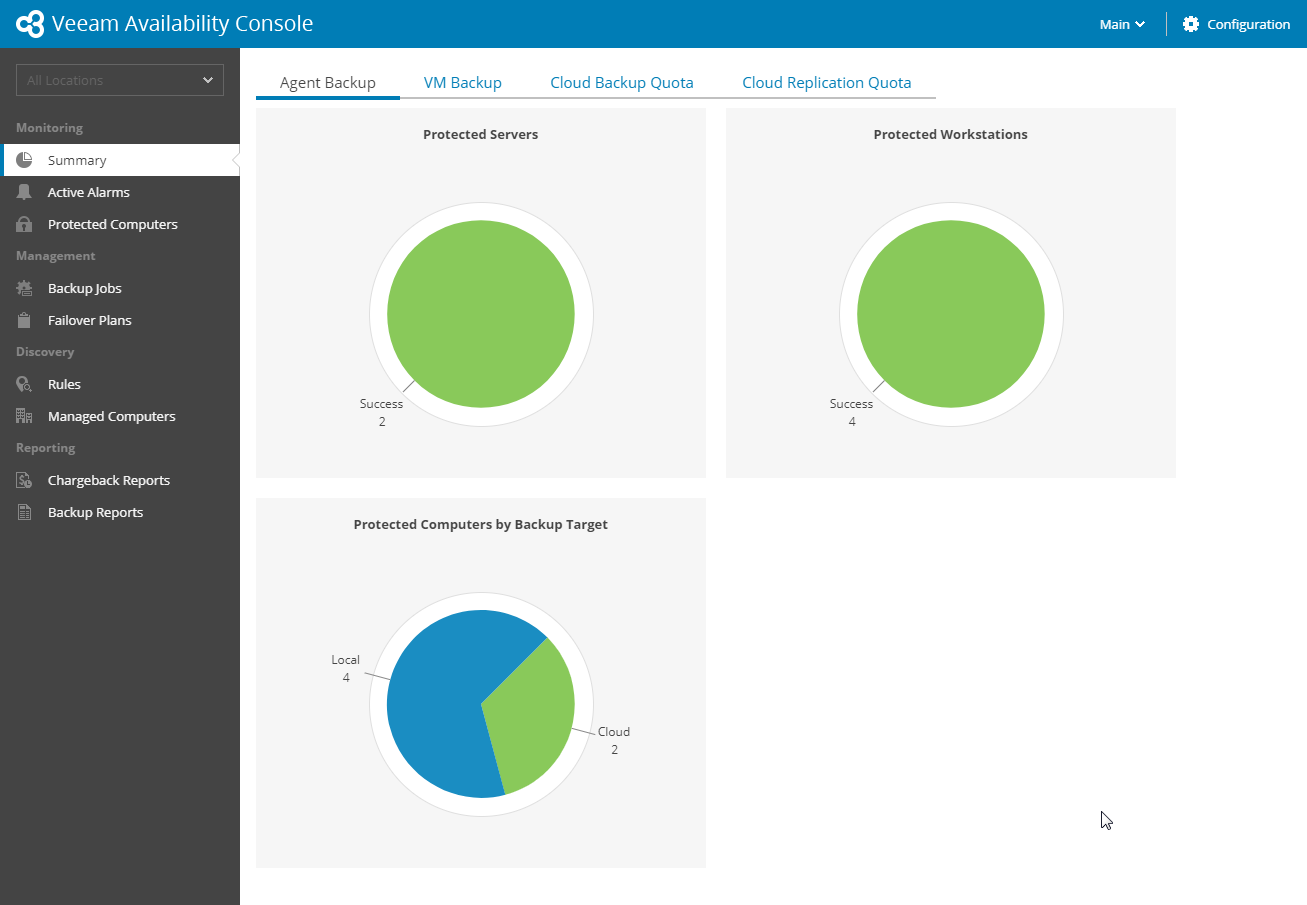
Task: Select the Active Alarms bell icon
Action: (x=24, y=192)
